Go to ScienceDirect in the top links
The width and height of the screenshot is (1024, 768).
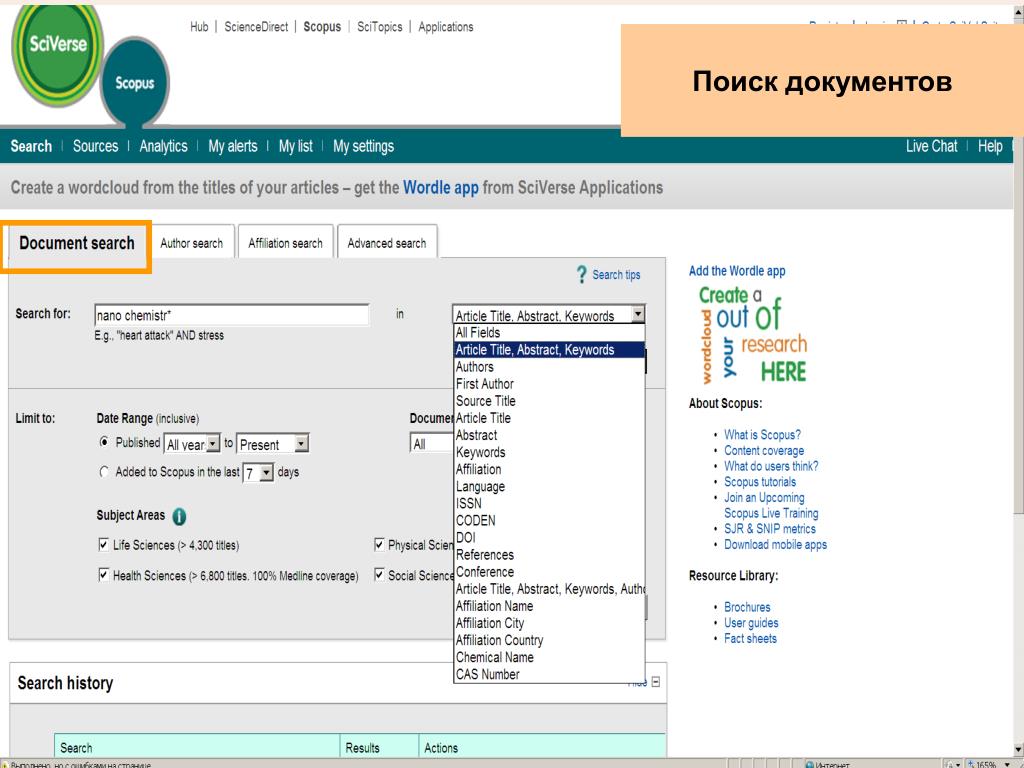click(256, 27)
